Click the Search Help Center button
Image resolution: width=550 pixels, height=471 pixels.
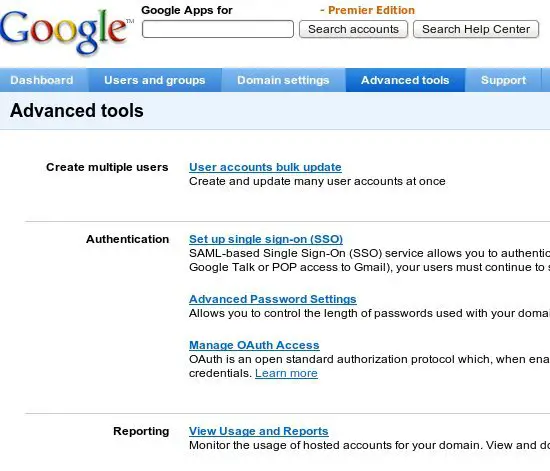click(x=476, y=29)
